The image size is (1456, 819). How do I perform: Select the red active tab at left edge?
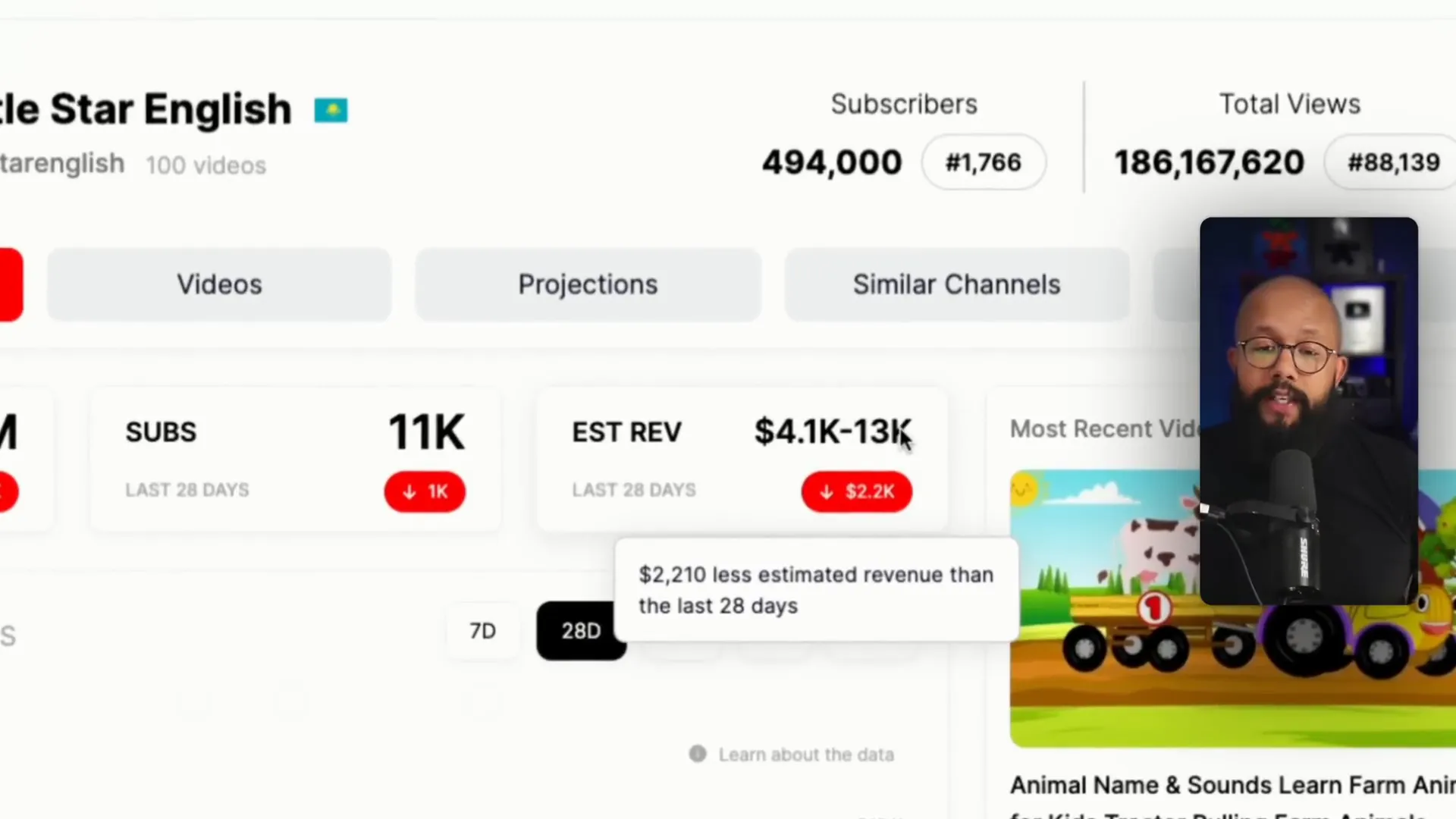[x=11, y=284]
